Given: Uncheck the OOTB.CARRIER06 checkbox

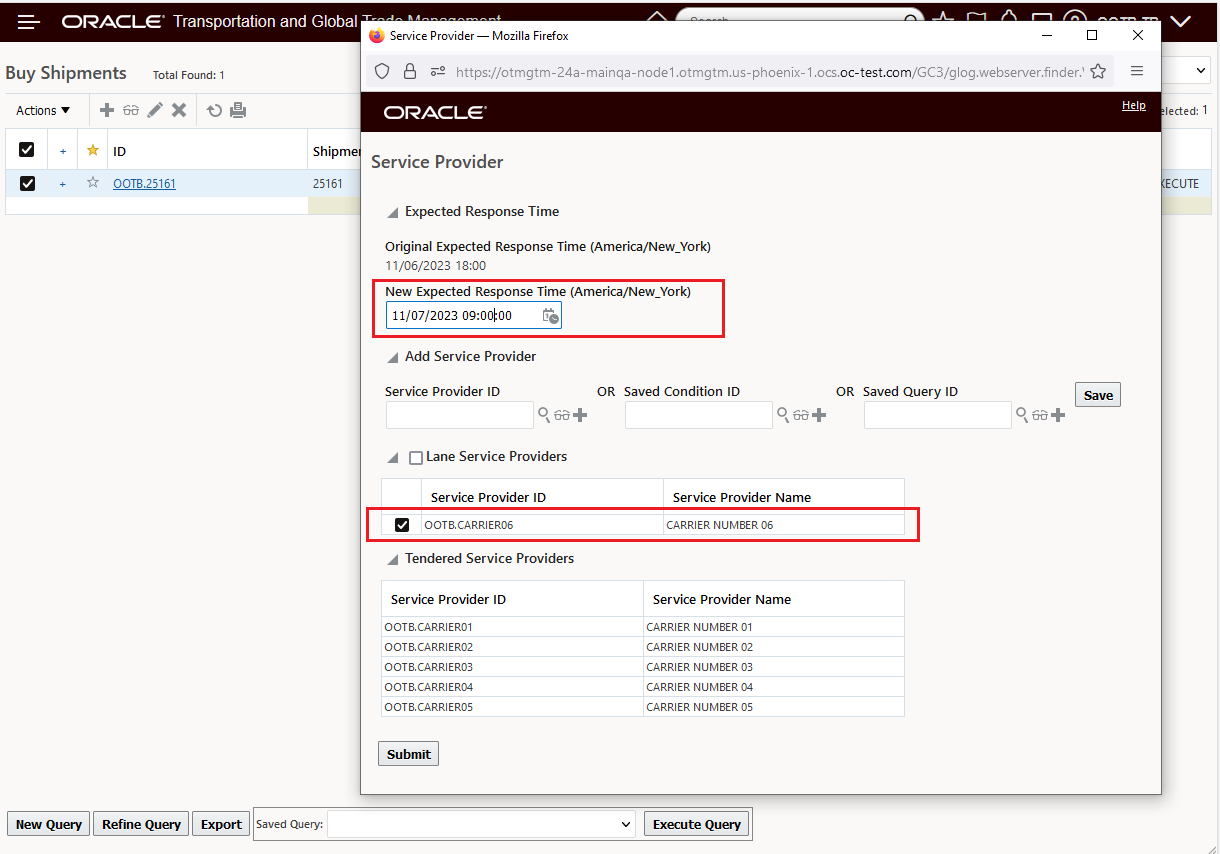Looking at the screenshot, I should (x=402, y=525).
